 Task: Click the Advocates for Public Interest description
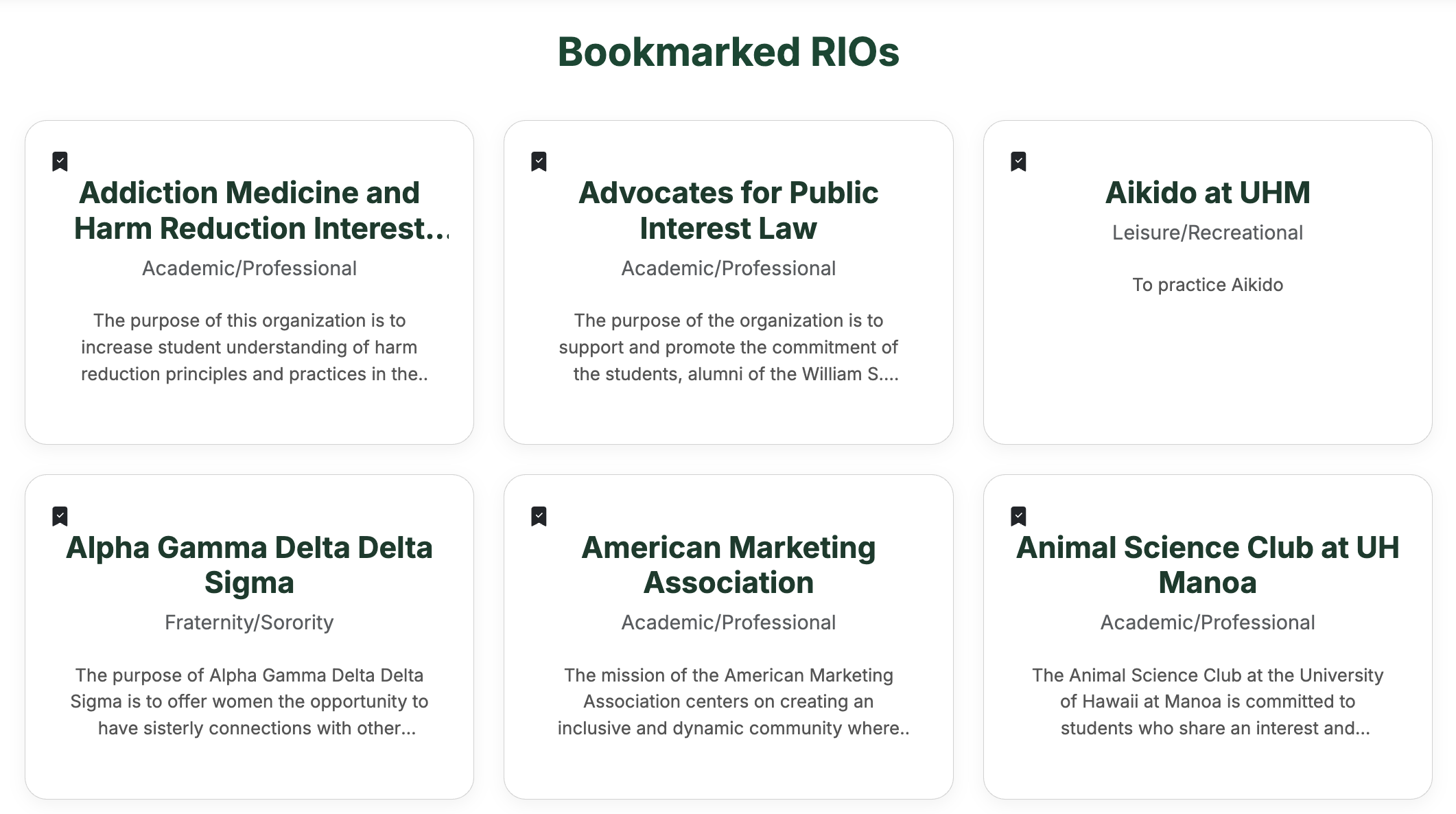(728, 347)
